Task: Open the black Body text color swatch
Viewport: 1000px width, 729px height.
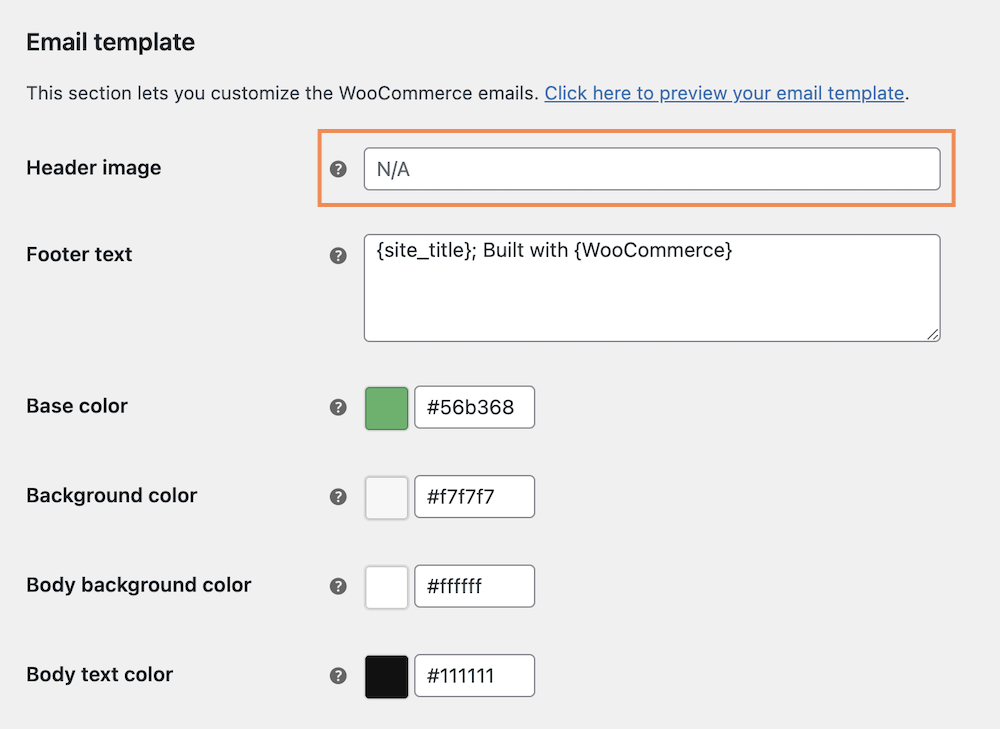Action: coord(385,676)
